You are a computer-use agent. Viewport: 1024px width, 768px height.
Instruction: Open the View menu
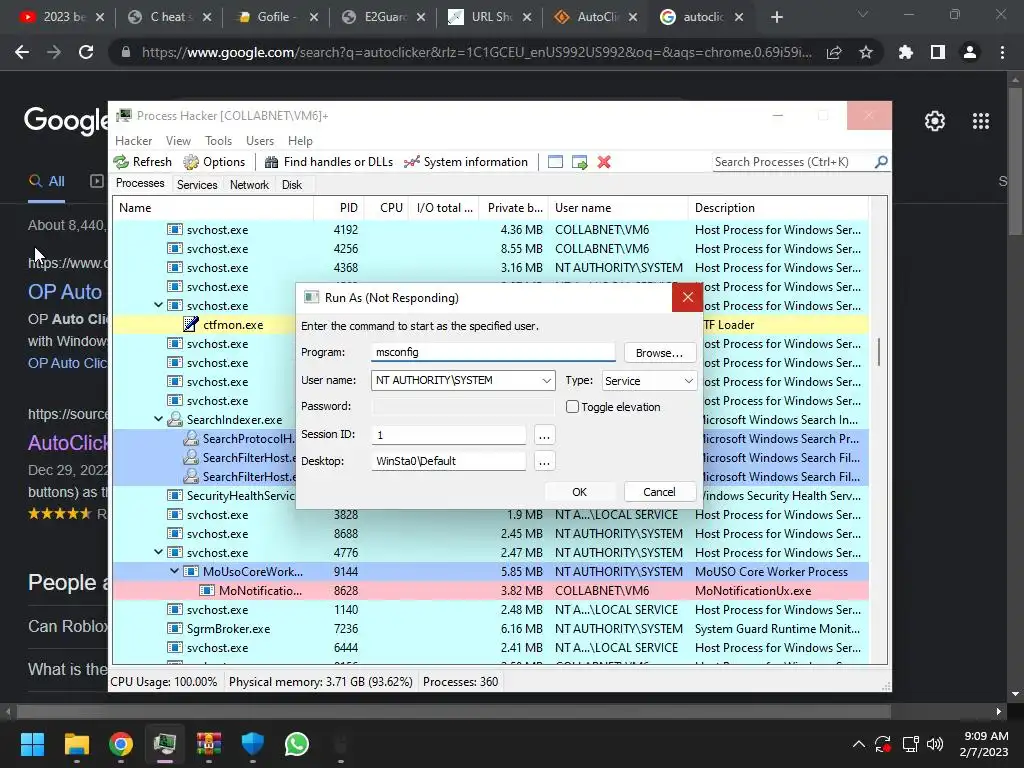(178, 140)
